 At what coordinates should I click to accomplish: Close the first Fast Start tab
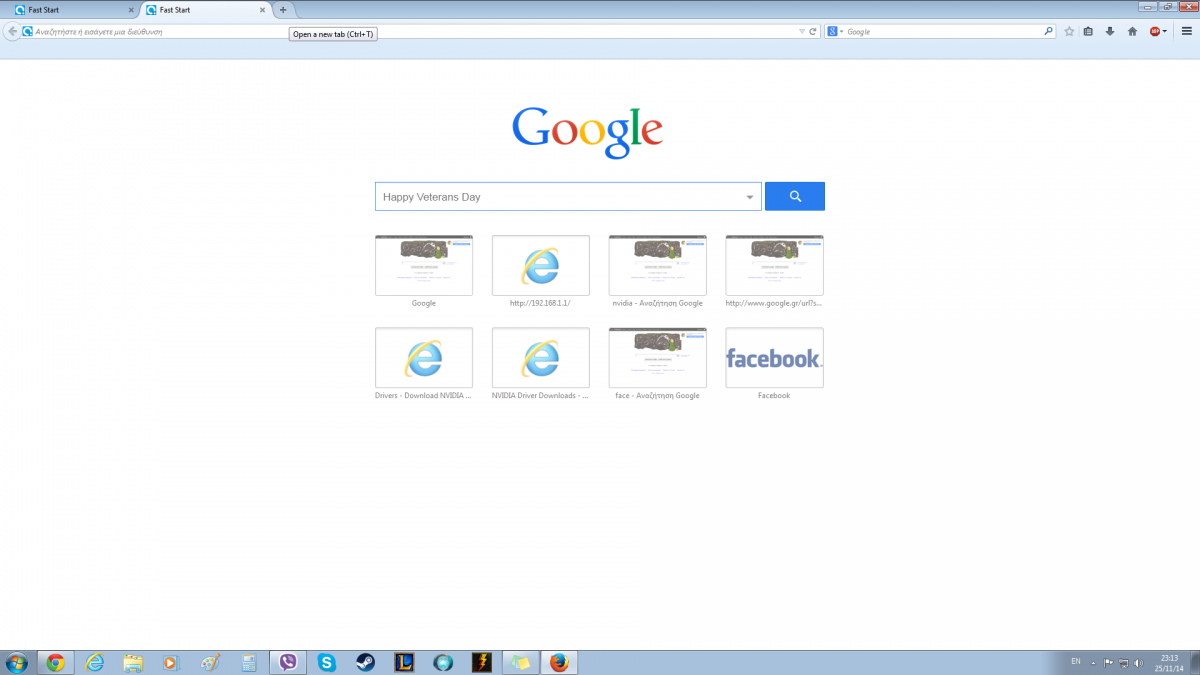click(131, 10)
